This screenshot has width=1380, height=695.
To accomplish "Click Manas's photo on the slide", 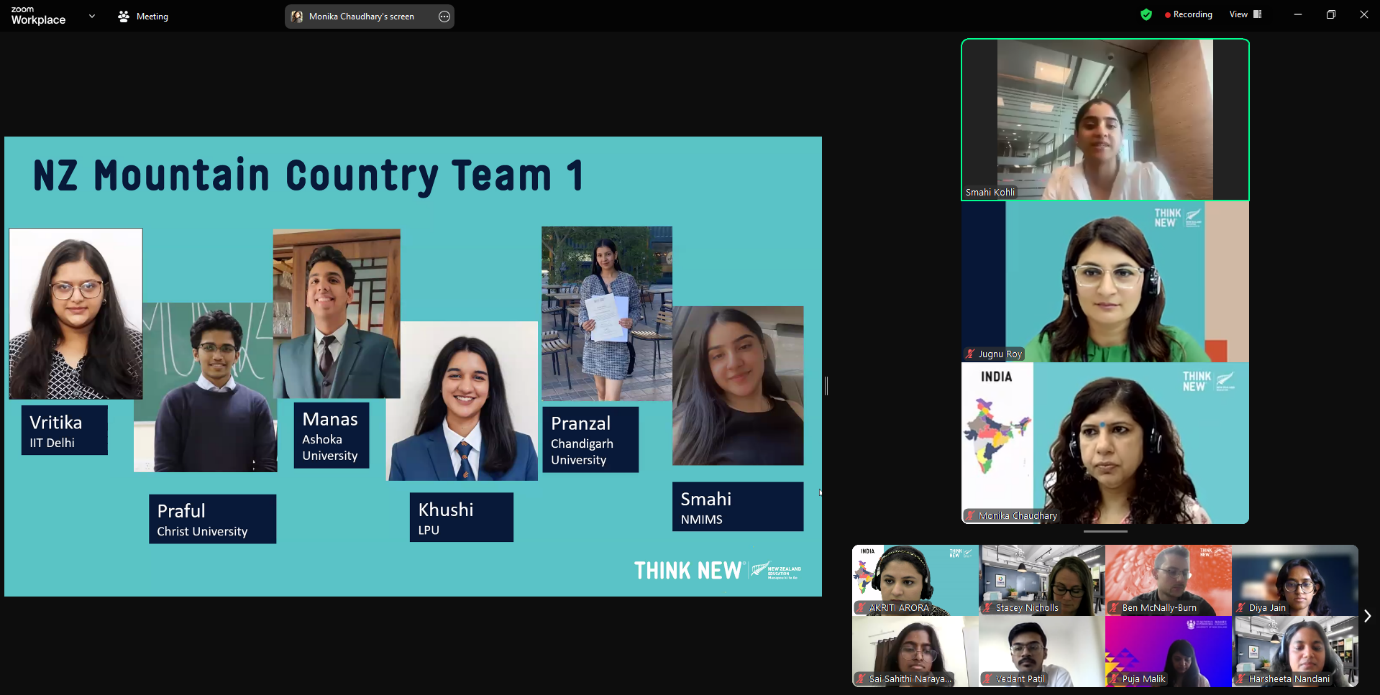I will [336, 314].
